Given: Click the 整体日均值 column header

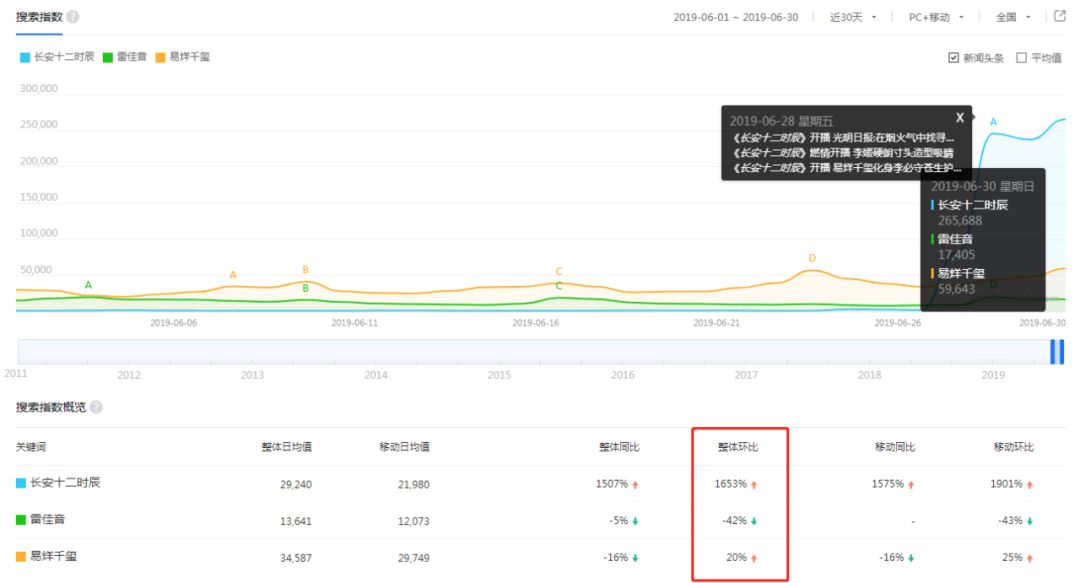Looking at the screenshot, I should 287,447.
